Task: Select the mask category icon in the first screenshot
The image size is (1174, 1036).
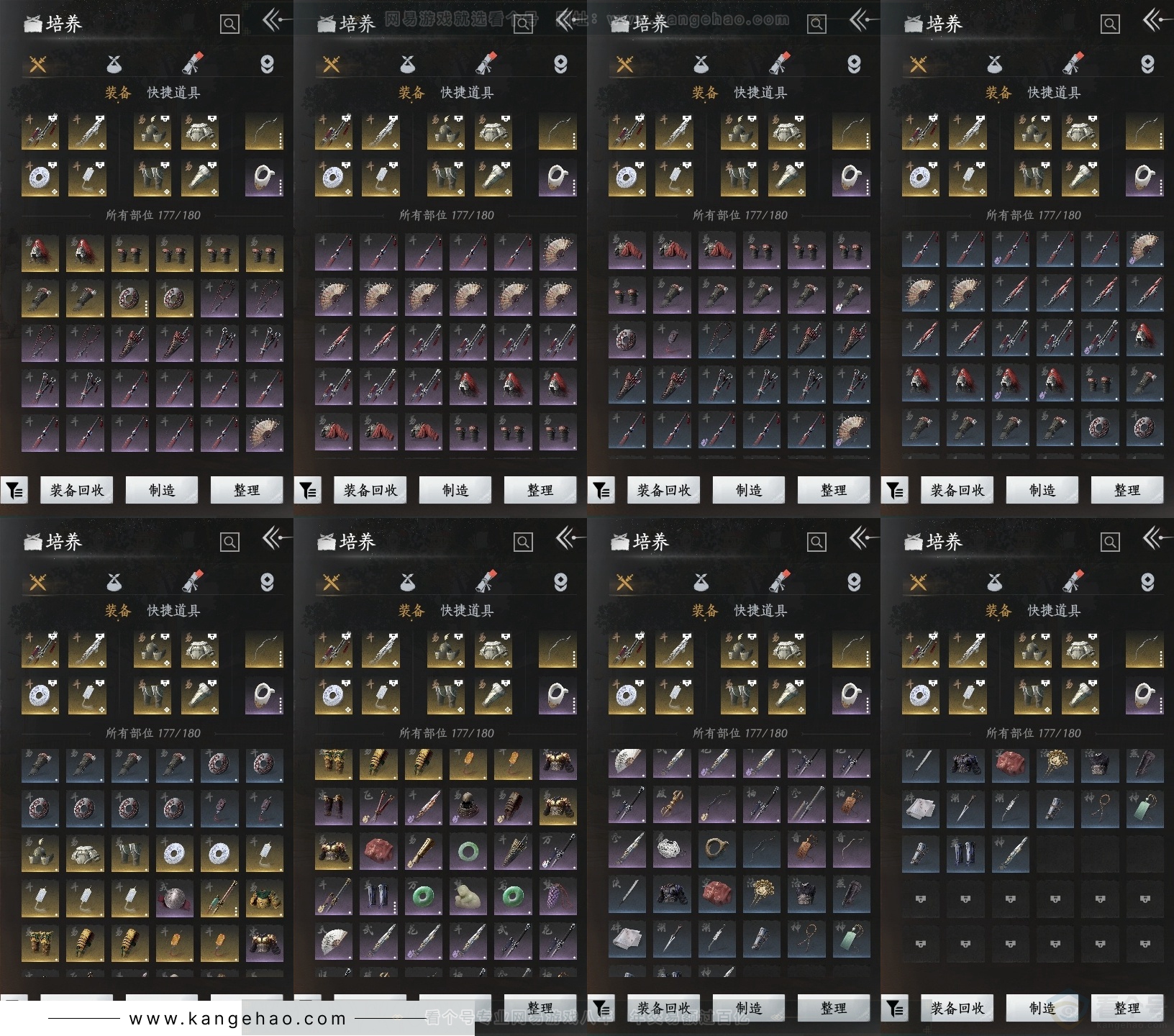Action: (267, 65)
